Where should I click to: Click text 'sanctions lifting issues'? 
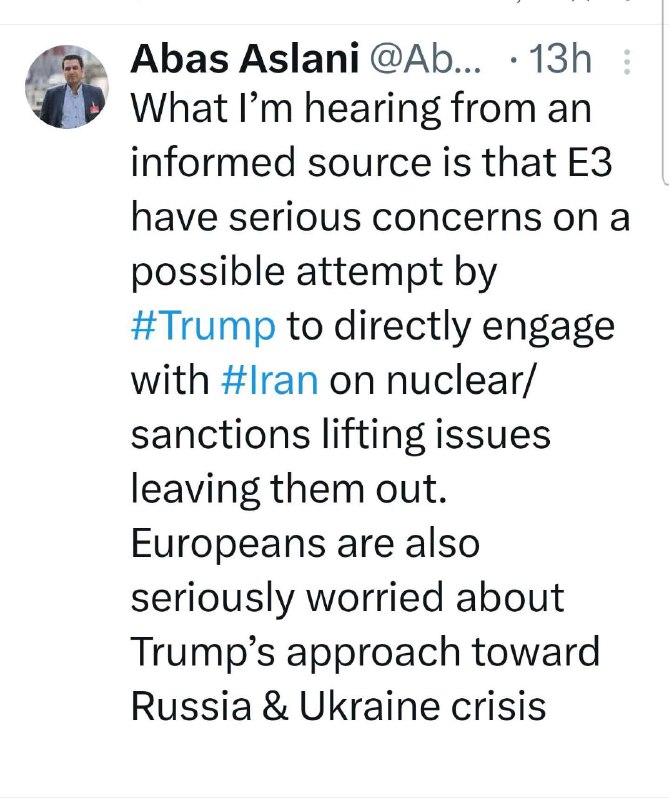point(340,437)
